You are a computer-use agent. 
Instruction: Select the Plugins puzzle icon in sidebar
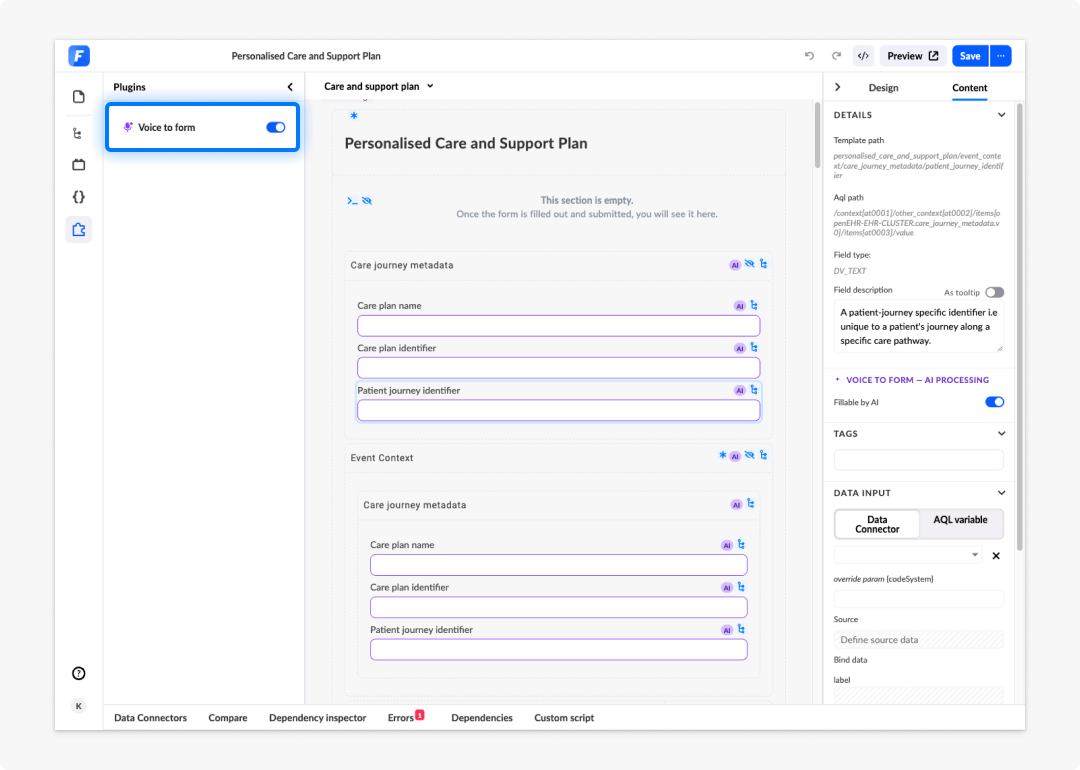pos(79,229)
